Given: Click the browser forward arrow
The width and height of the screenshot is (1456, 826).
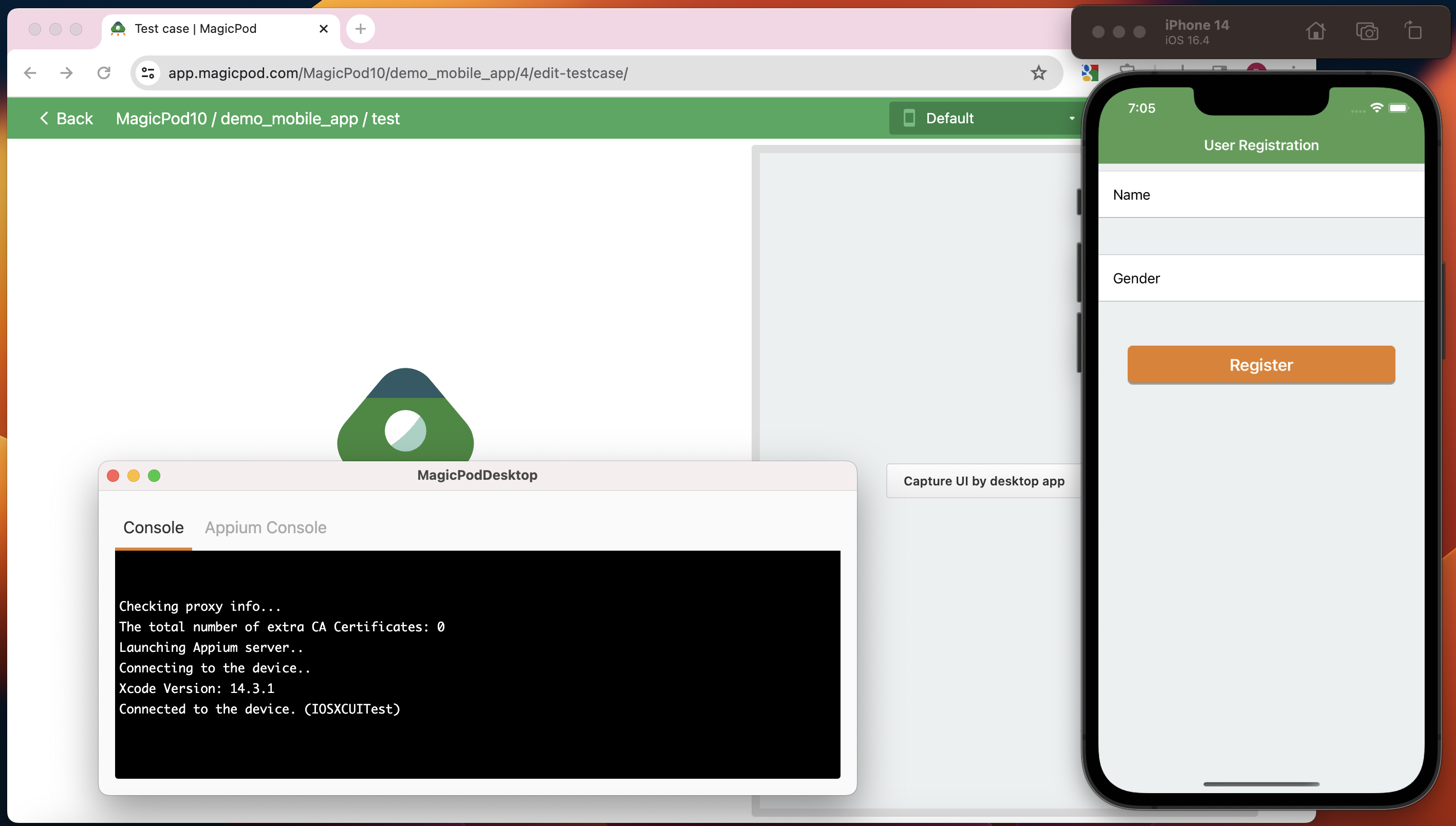Looking at the screenshot, I should coord(66,72).
